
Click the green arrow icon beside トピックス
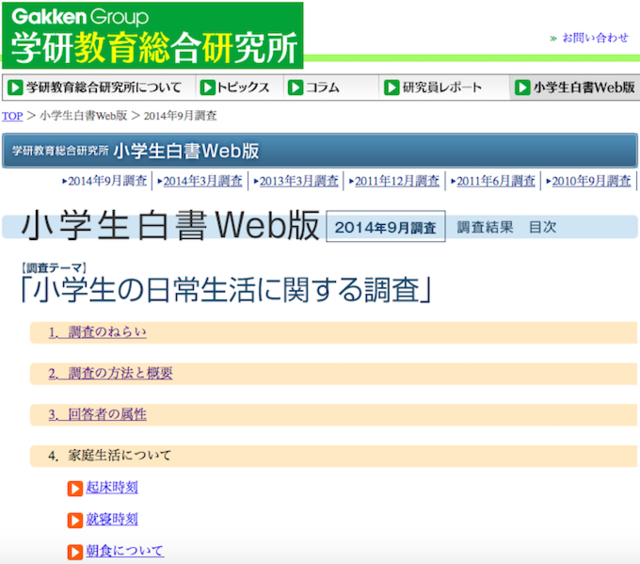(207, 87)
